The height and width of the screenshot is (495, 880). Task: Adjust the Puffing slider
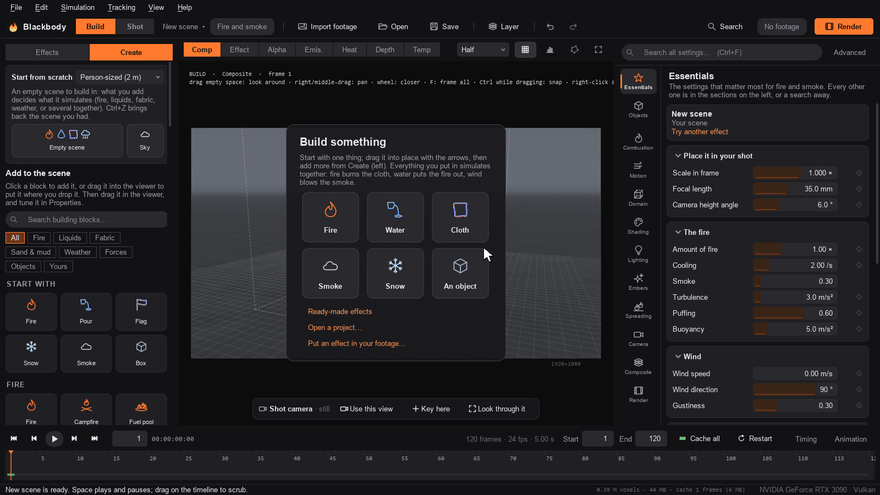pyautogui.click(x=795, y=313)
